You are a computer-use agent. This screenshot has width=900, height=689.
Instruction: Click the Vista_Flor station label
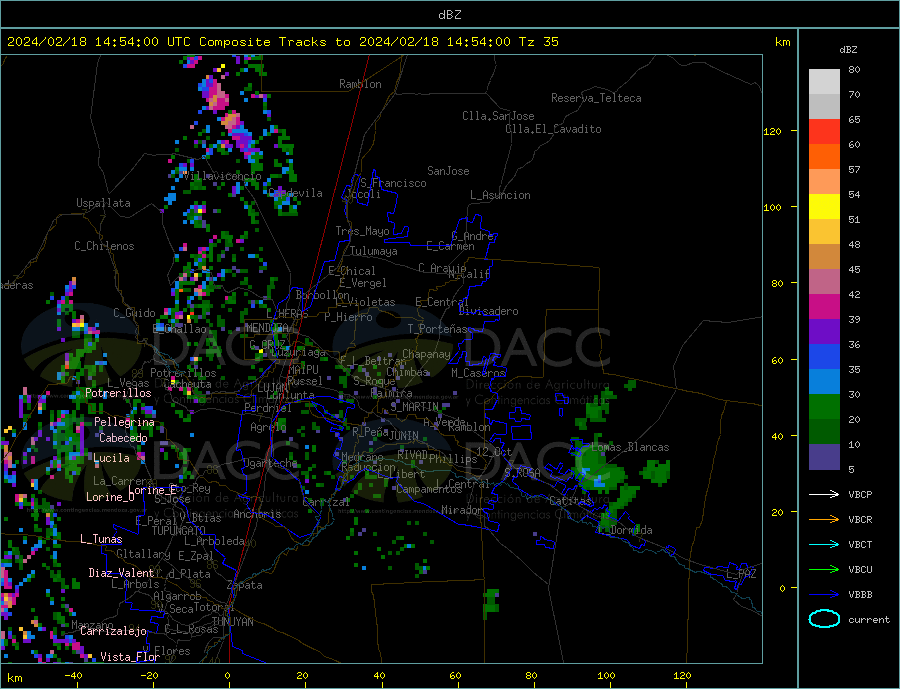pyautogui.click(x=130, y=657)
